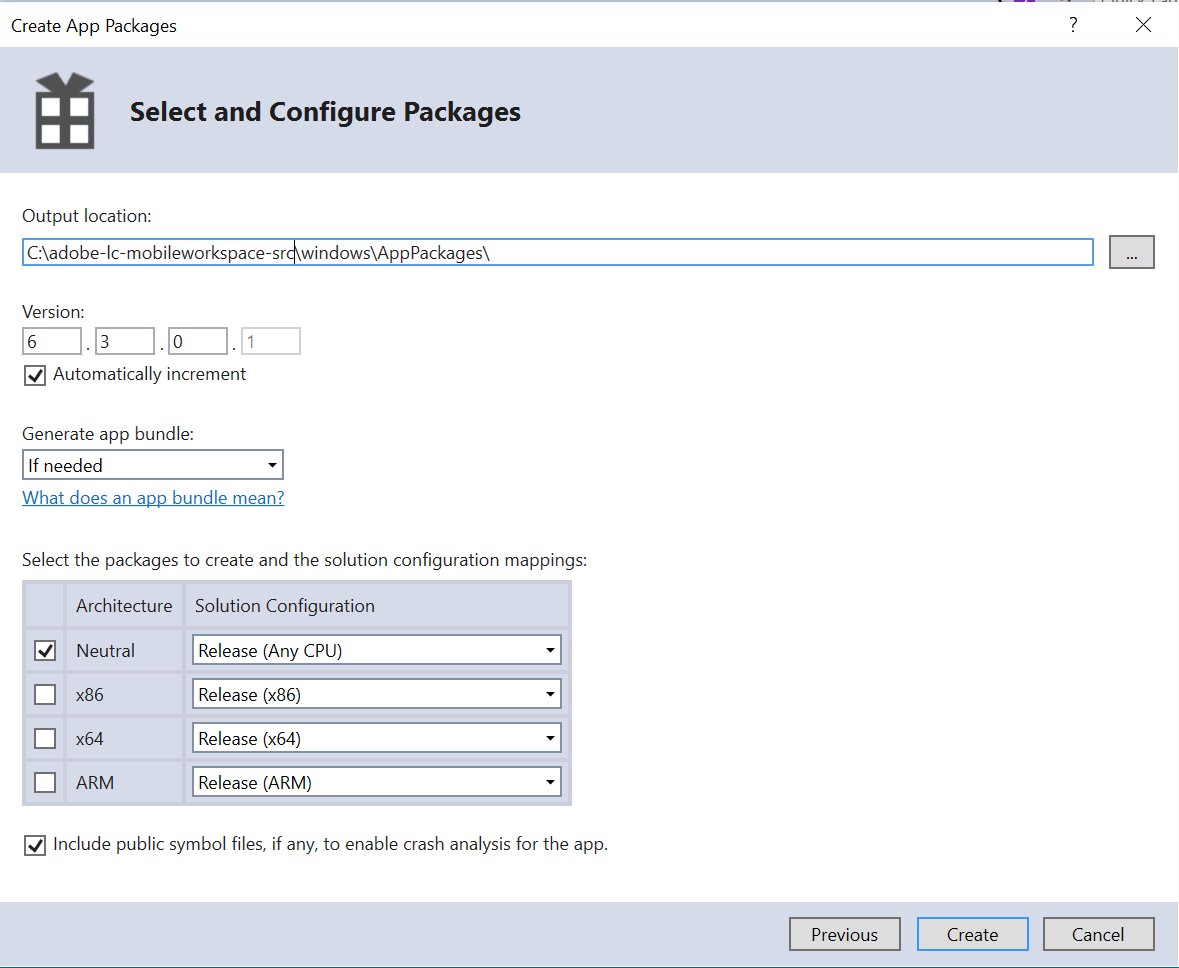This screenshot has width=1179, height=968.
Task: Open the Generate app bundle dropdown
Action: tap(153, 465)
